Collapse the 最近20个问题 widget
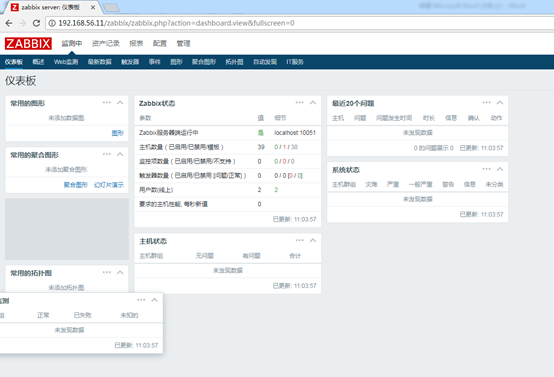 coord(500,102)
